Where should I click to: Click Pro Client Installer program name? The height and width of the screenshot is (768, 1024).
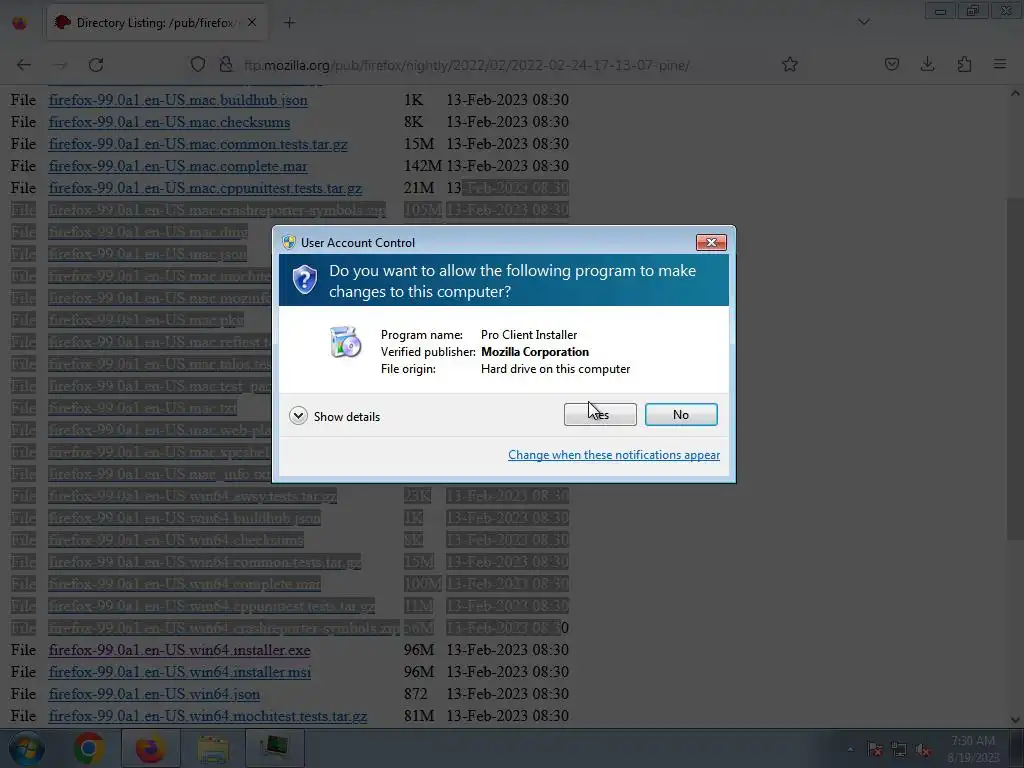tap(529, 334)
